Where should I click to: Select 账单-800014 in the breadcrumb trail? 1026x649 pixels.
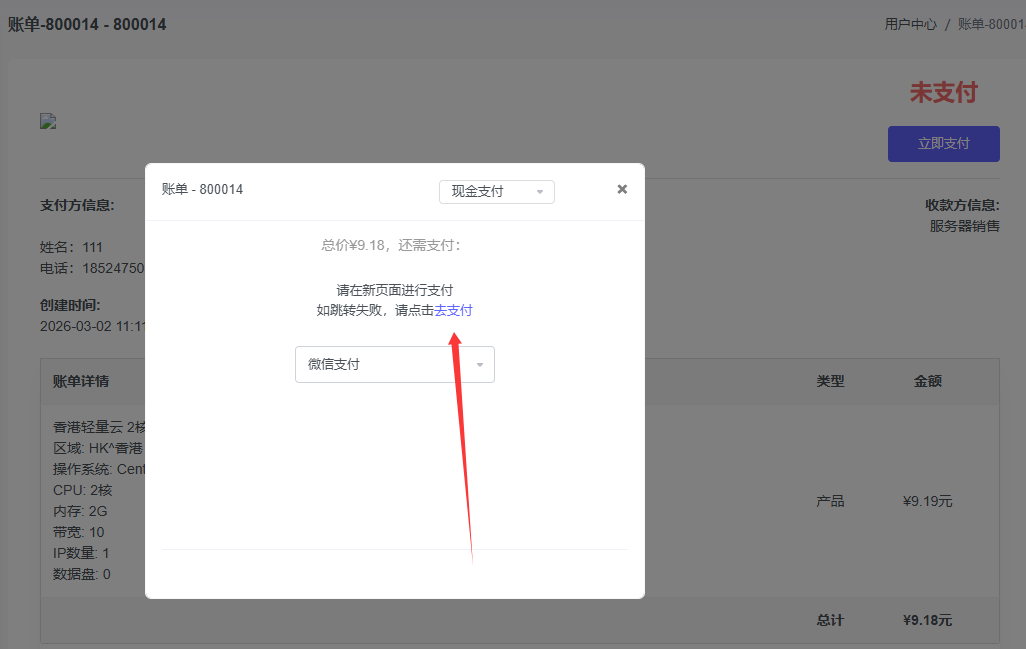[x=991, y=24]
